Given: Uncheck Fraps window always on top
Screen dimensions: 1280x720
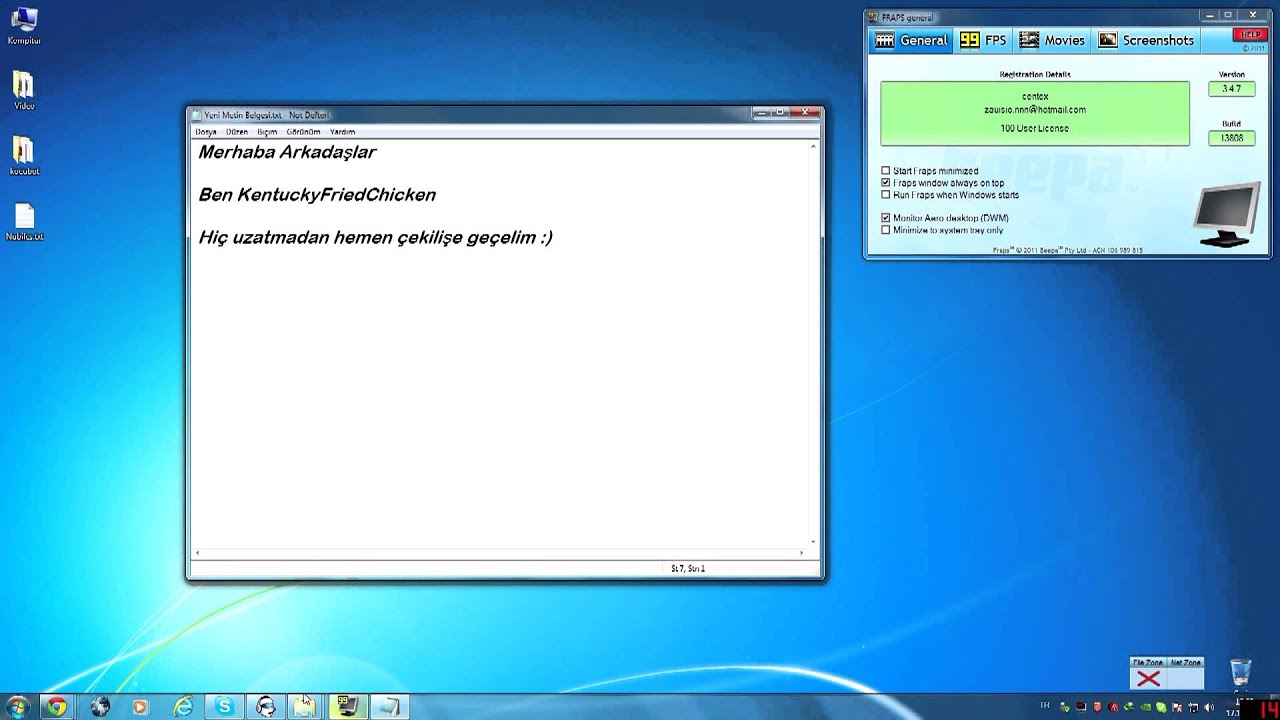Looking at the screenshot, I should coord(885,183).
